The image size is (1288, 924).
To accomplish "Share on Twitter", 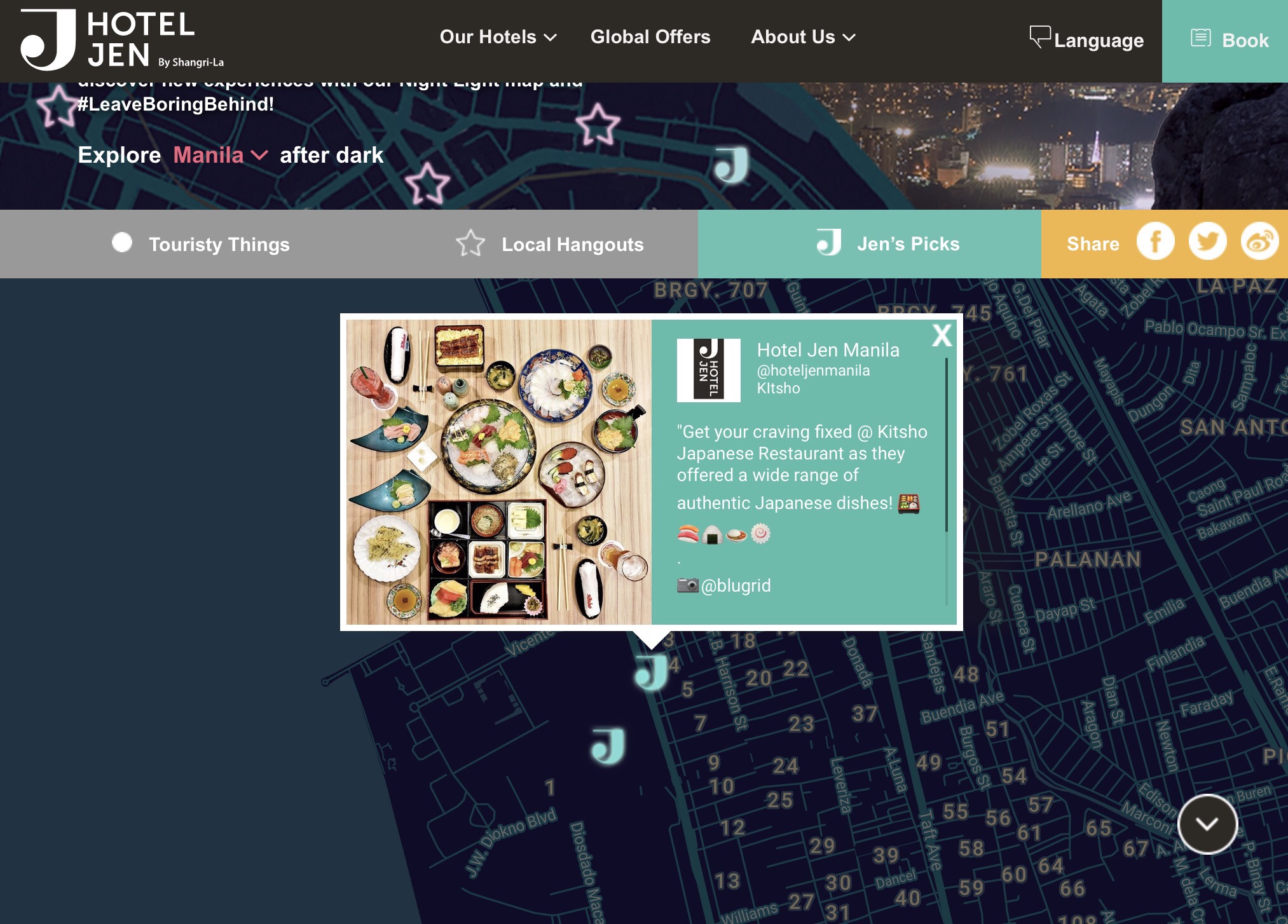I will click(x=1207, y=241).
